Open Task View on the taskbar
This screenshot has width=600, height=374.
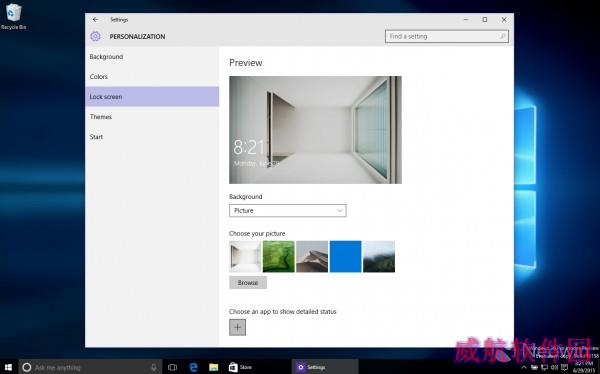pyautogui.click(x=173, y=367)
